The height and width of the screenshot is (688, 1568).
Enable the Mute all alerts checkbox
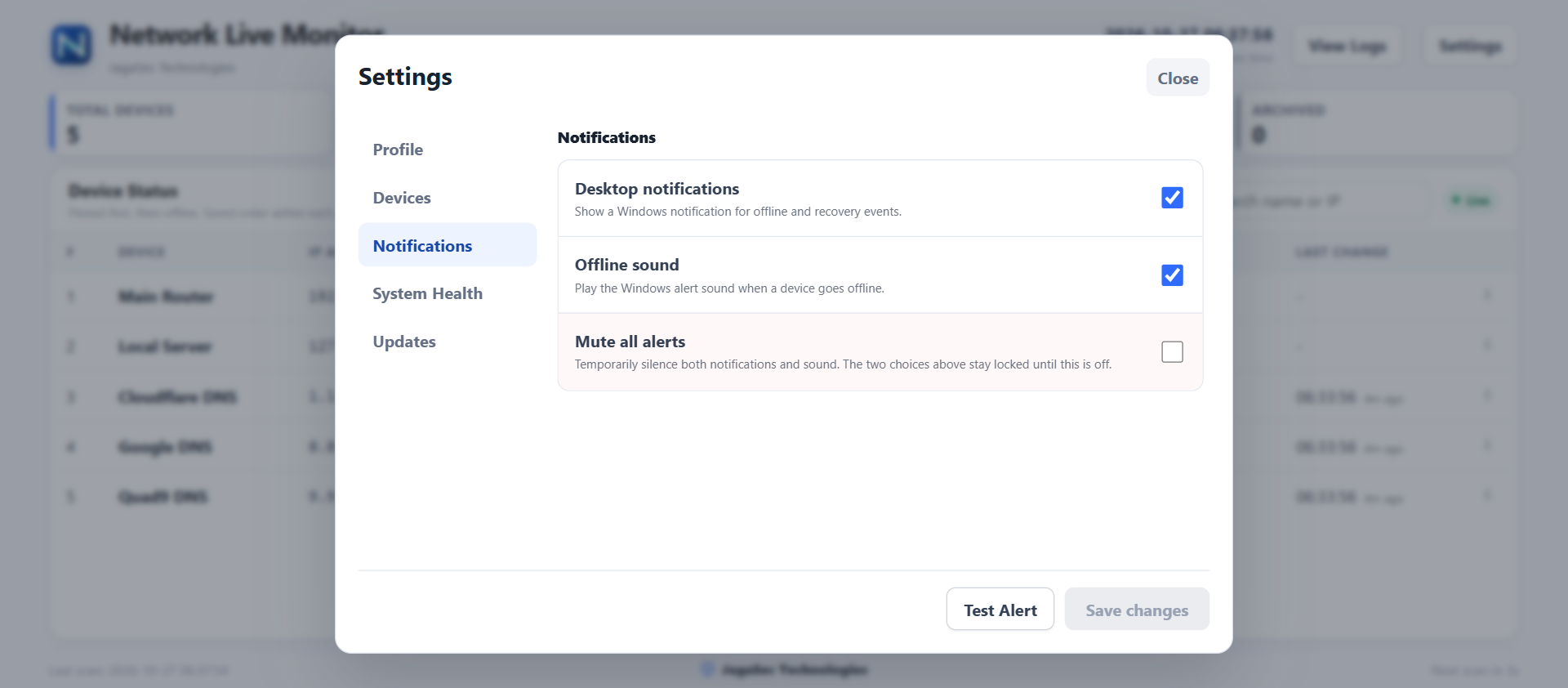tap(1172, 351)
